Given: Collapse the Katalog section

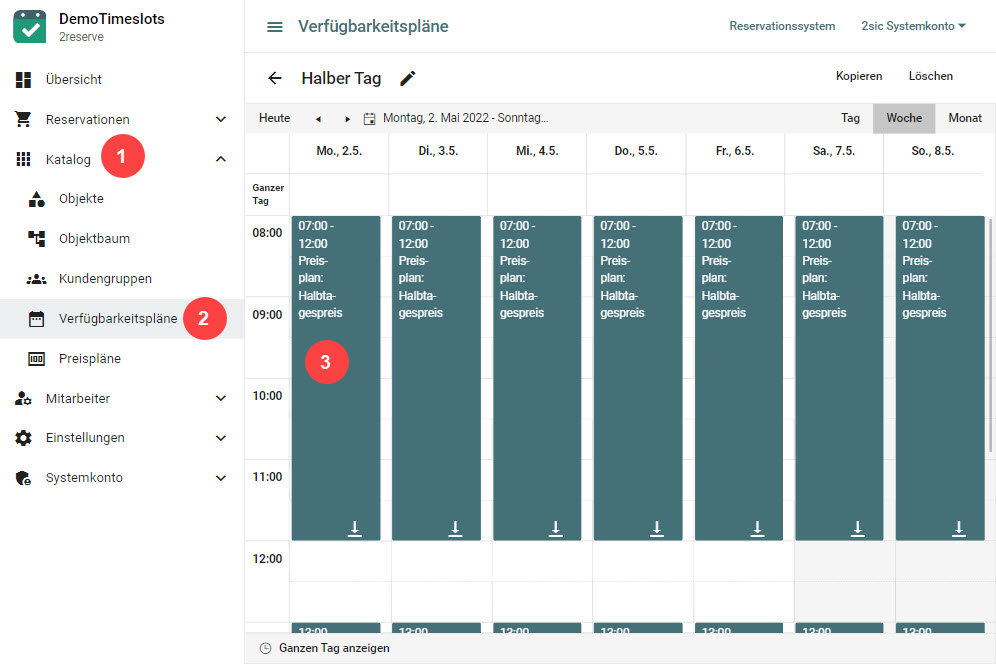Looking at the screenshot, I should point(221,159).
